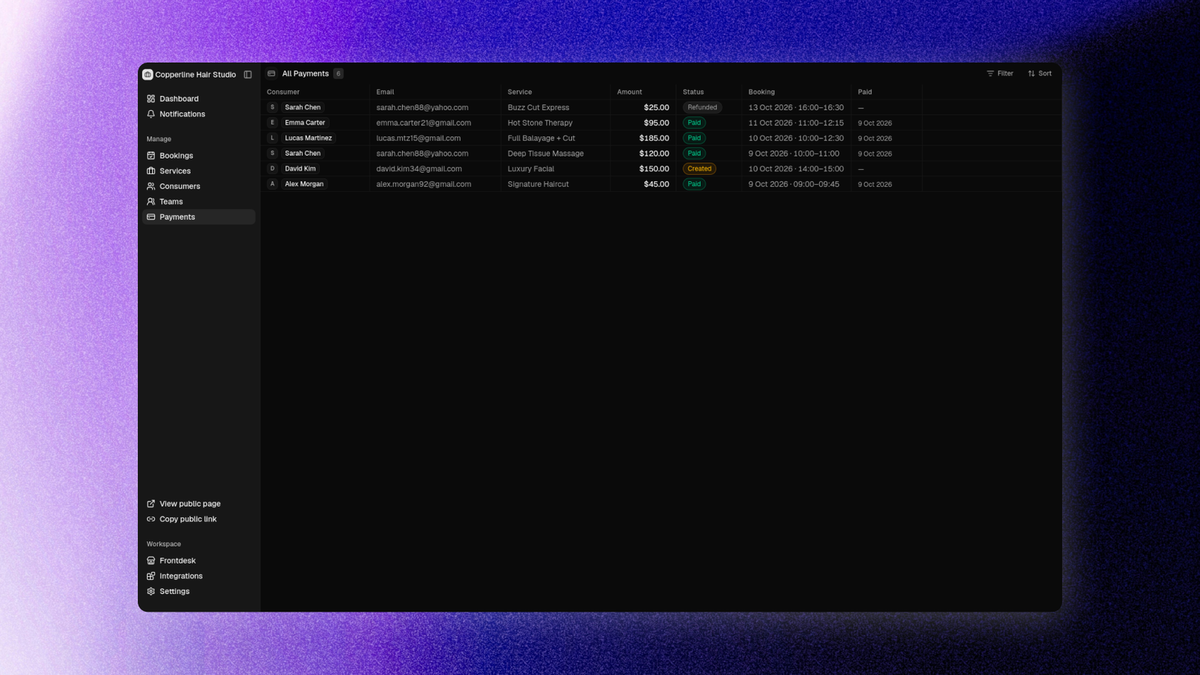Click the All Payments title
The height and width of the screenshot is (675, 1200).
click(305, 74)
